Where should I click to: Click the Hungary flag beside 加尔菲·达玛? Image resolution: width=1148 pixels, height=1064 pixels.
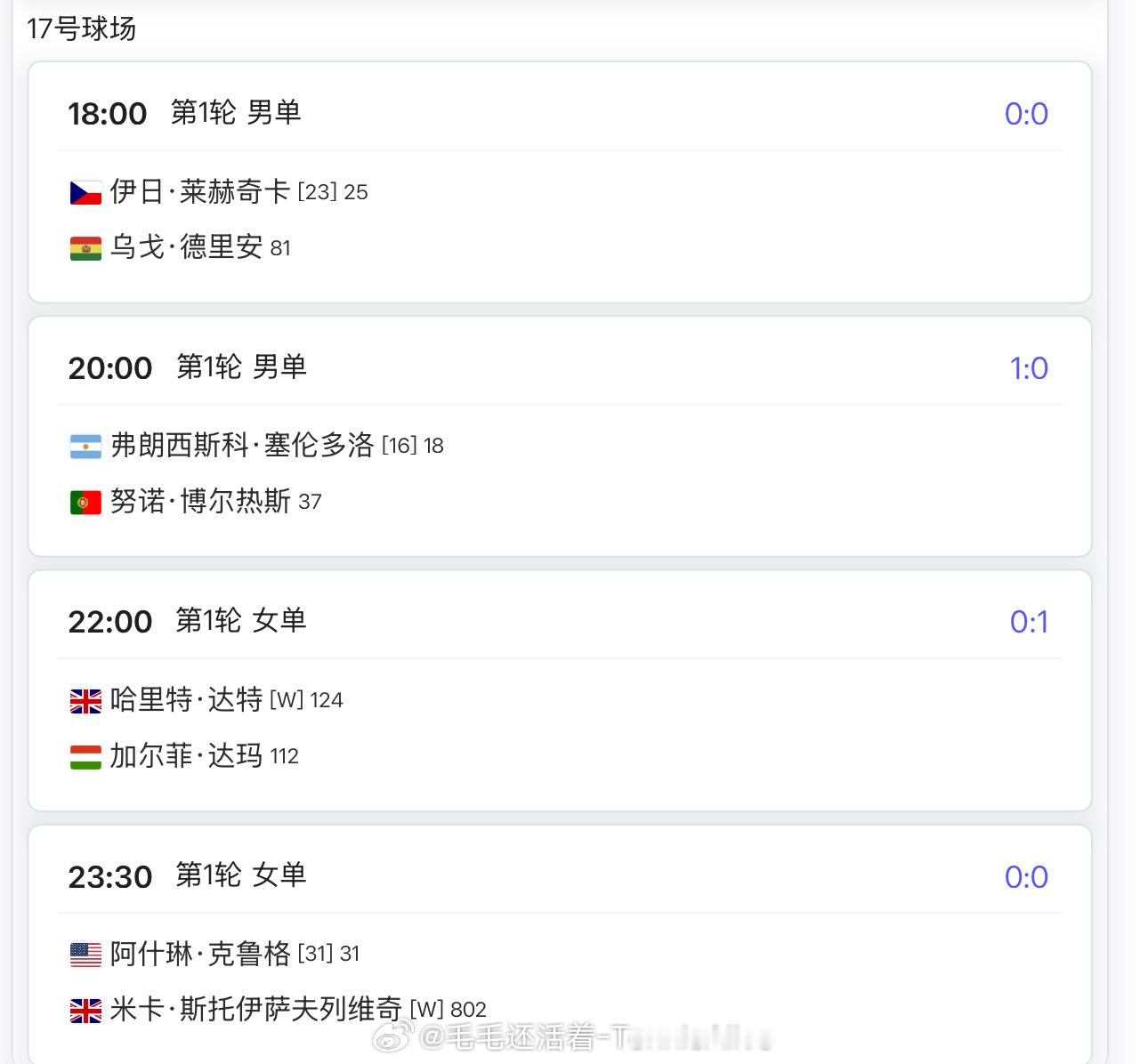point(85,757)
